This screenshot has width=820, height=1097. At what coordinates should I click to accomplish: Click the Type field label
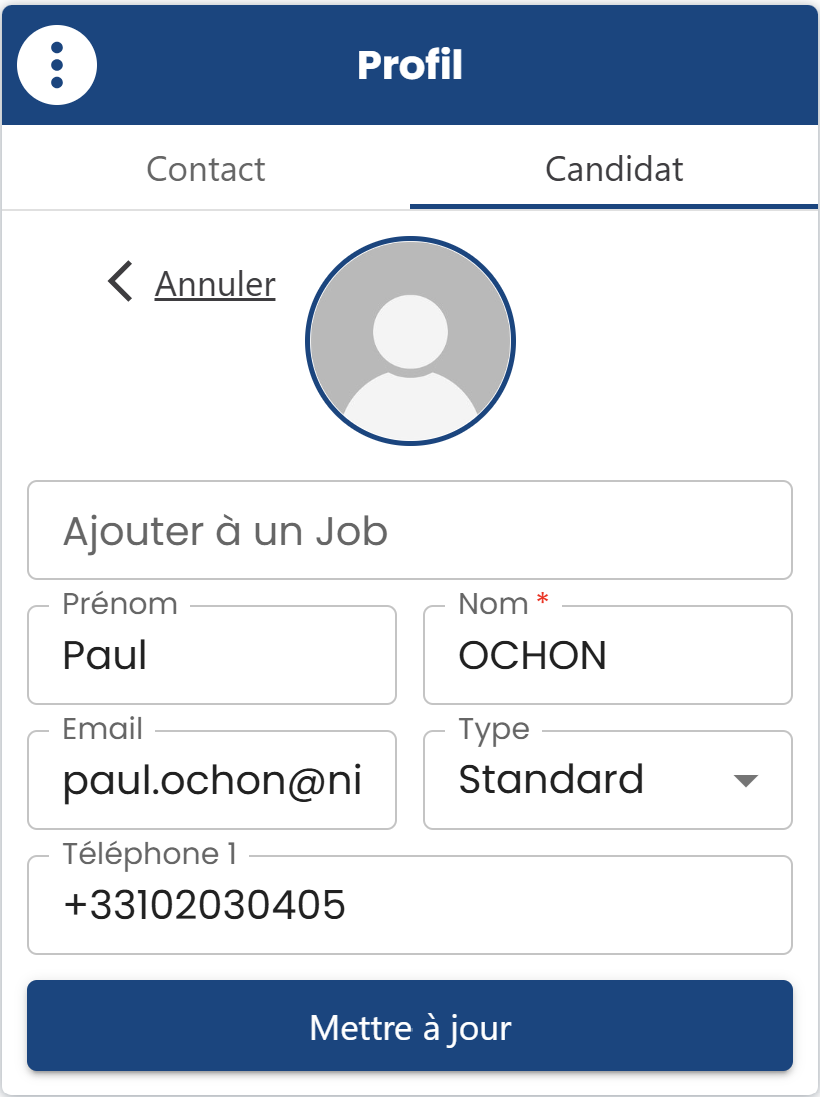coord(494,730)
